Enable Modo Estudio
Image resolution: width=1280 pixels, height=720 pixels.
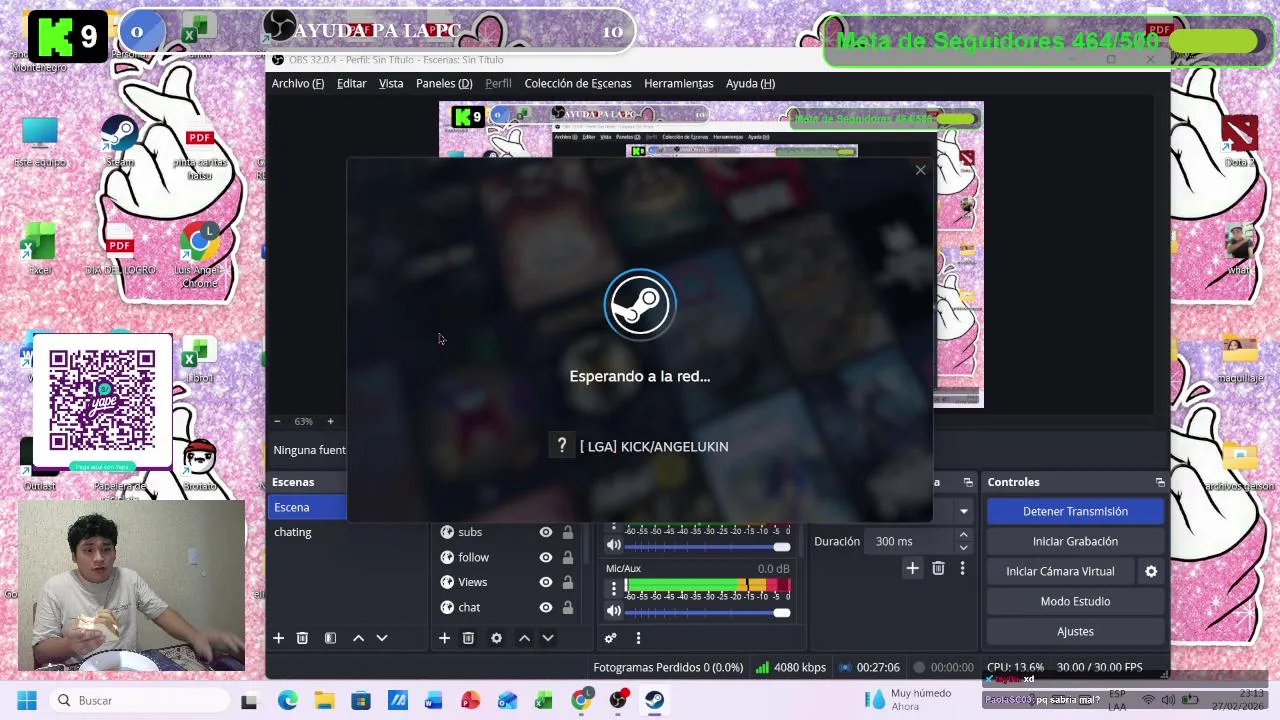[1075, 601]
